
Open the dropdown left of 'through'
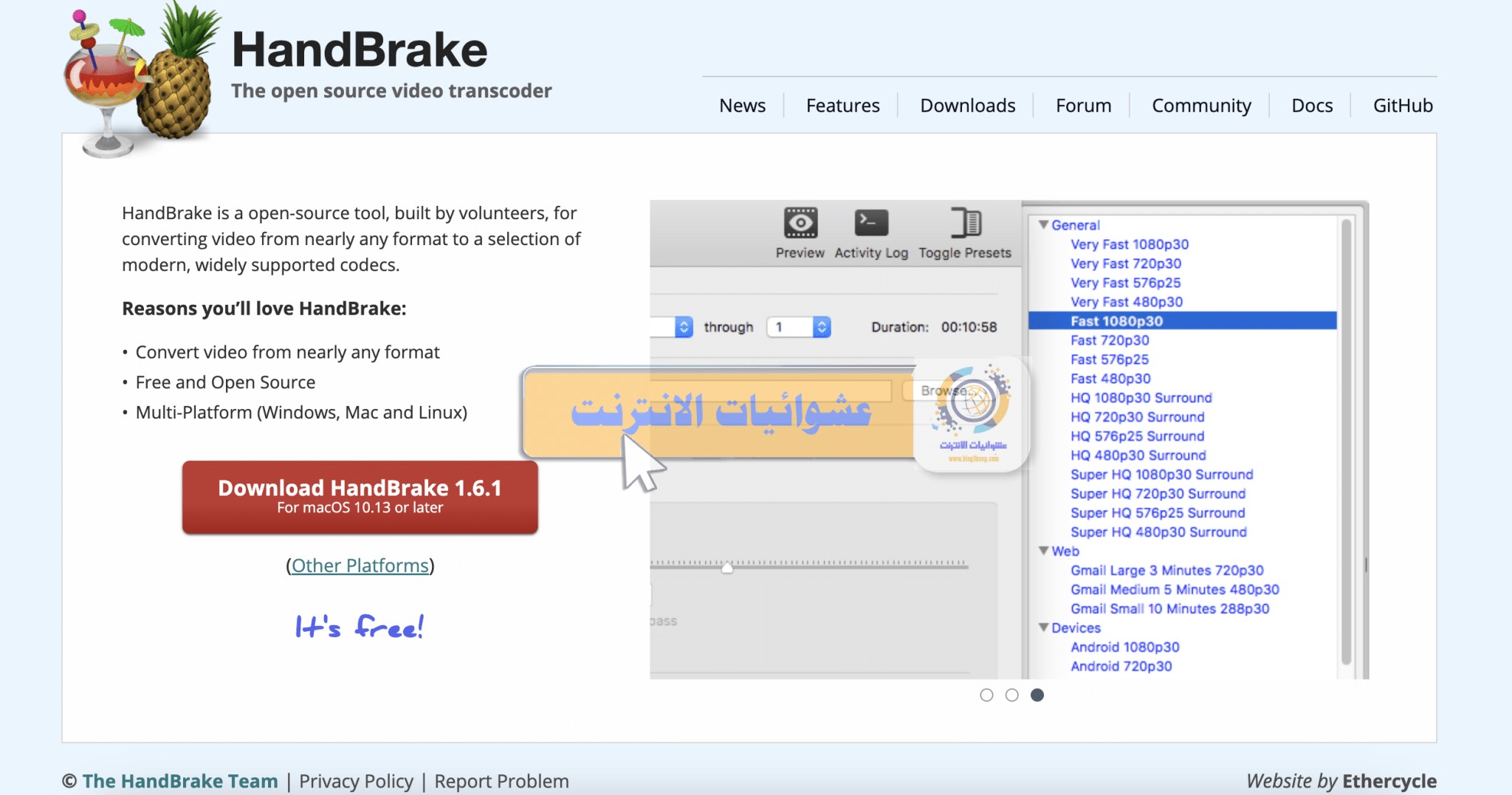pyautogui.click(x=672, y=327)
